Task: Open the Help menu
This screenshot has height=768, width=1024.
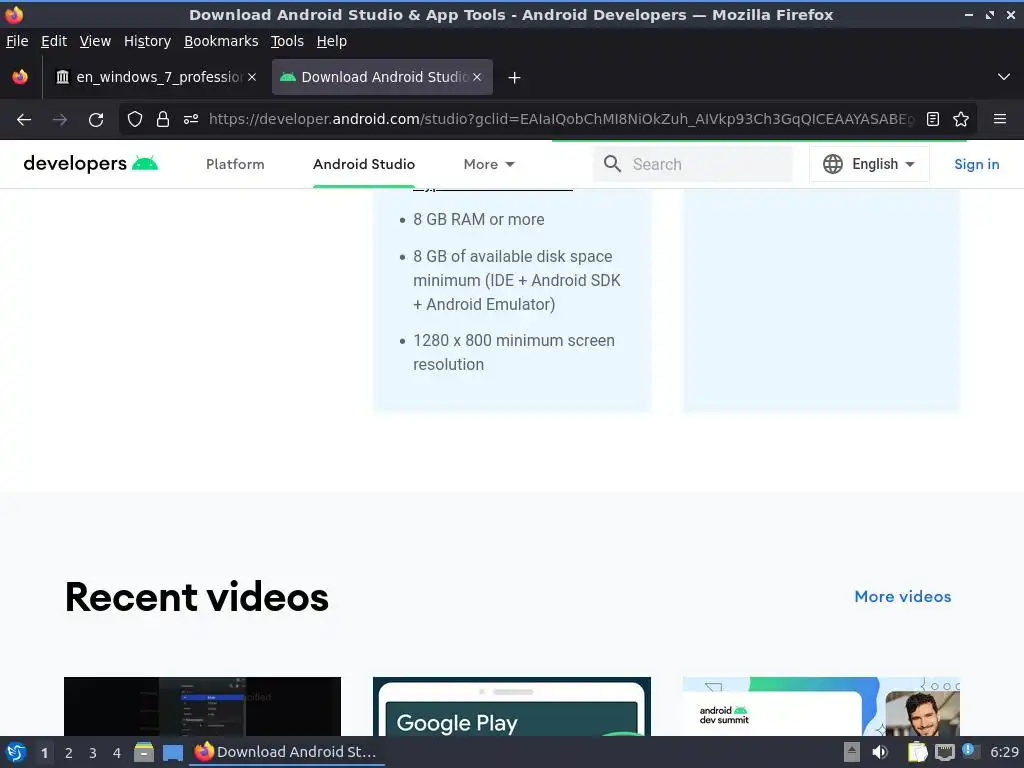Action: [x=331, y=41]
